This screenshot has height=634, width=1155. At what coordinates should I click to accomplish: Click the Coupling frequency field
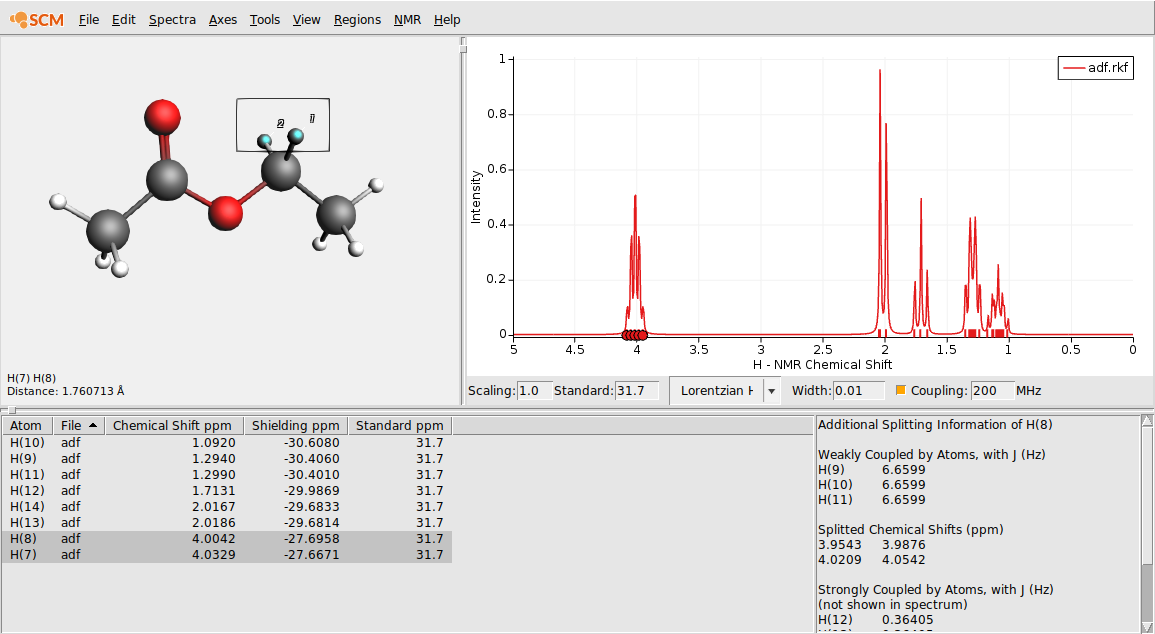[x=992, y=391]
